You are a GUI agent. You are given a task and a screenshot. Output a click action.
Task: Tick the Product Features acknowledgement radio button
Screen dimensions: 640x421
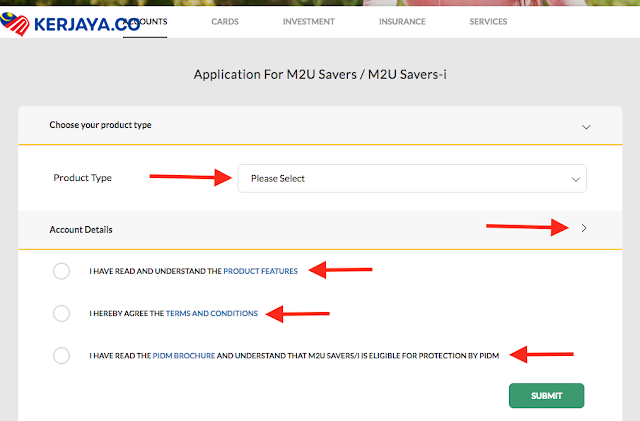point(61,271)
